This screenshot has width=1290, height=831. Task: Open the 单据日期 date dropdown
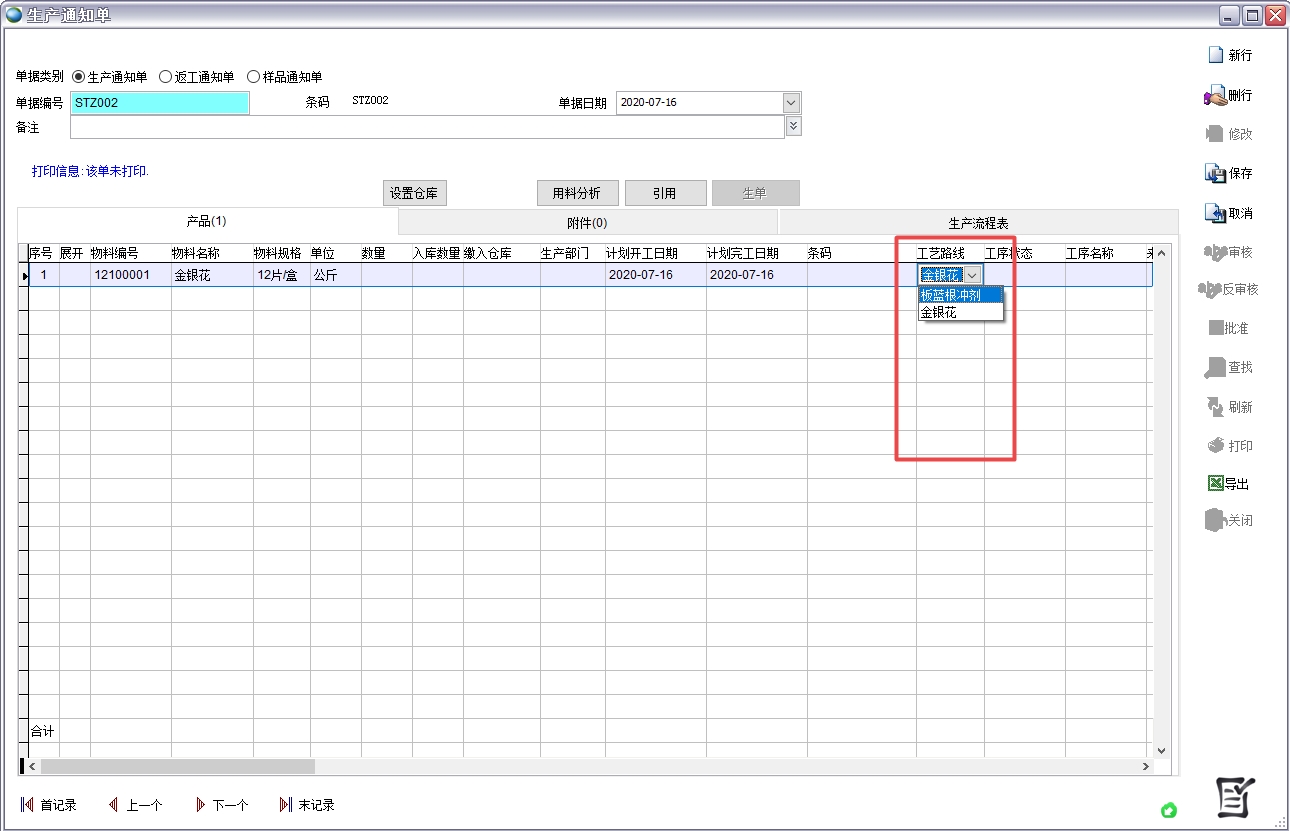coord(791,103)
